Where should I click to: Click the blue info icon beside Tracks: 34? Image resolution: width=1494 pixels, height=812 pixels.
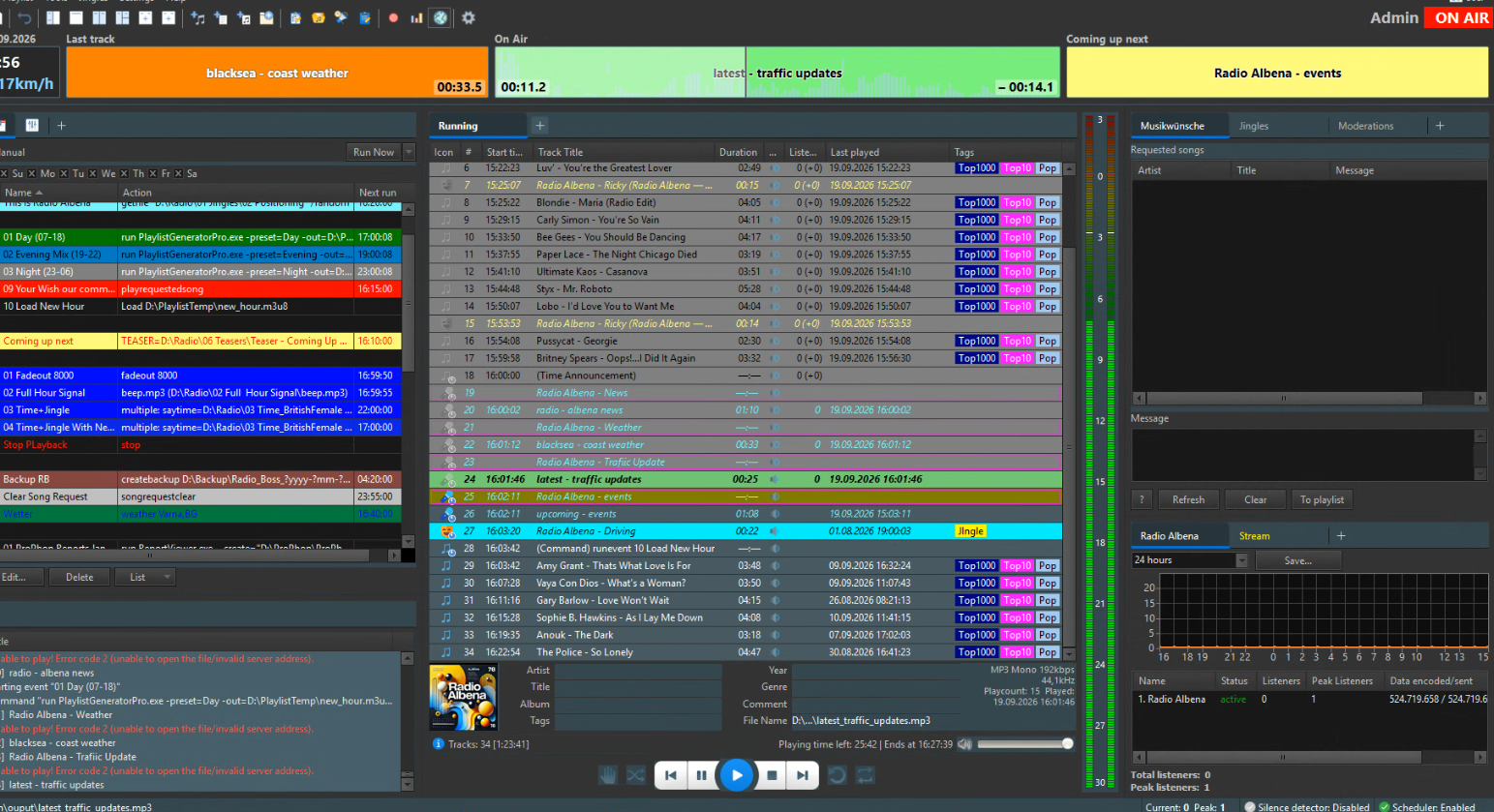pyautogui.click(x=439, y=744)
